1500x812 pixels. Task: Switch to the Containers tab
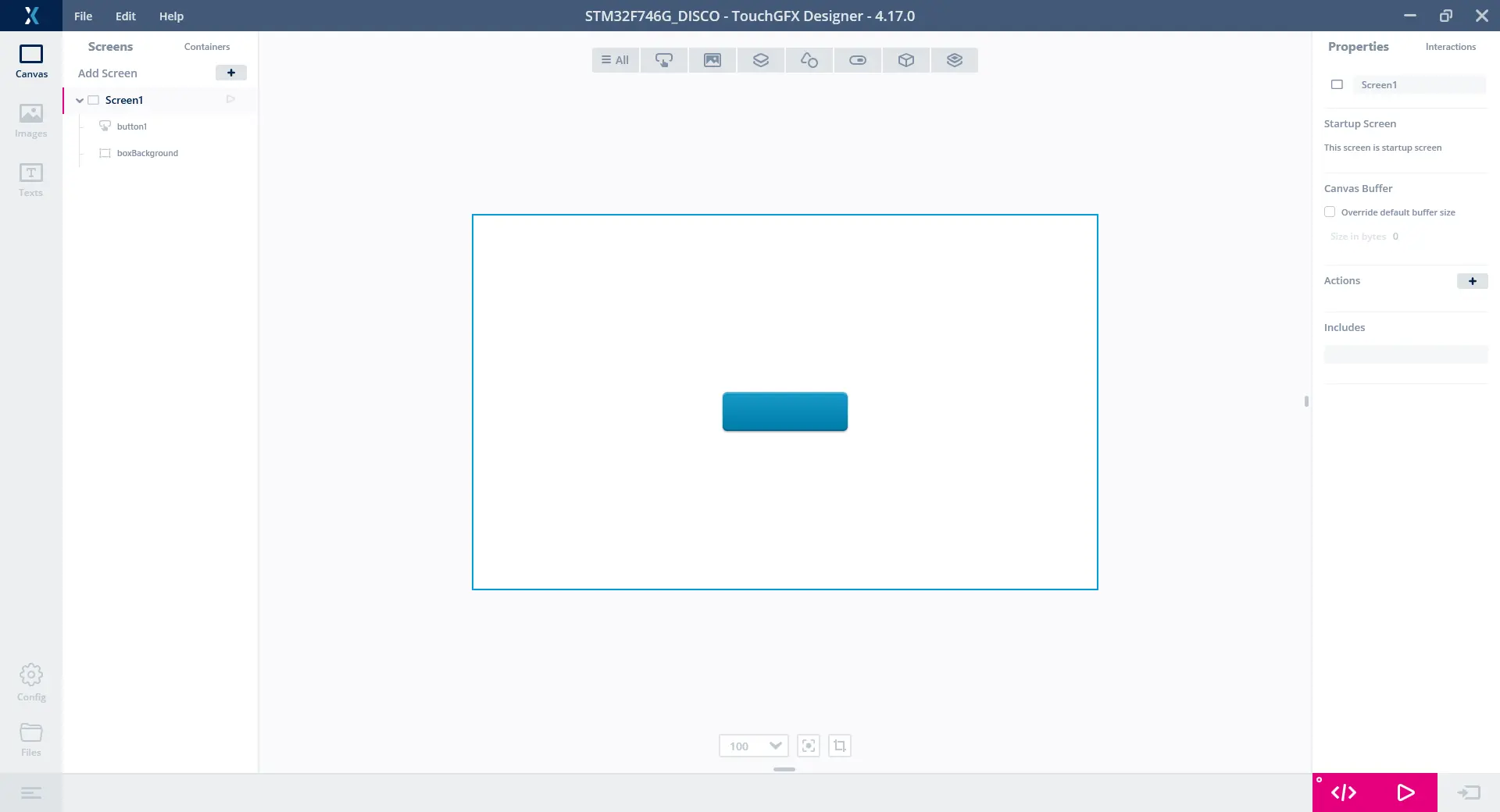207,47
